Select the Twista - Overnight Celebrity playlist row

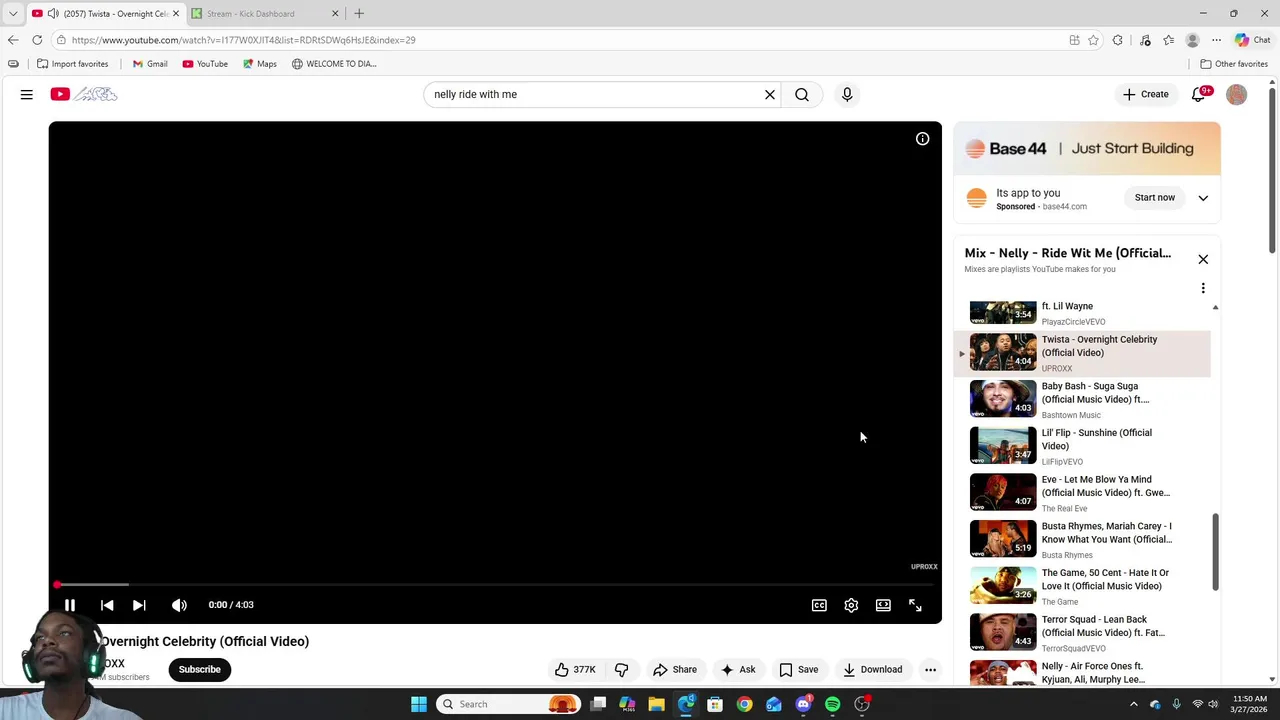(1084, 353)
